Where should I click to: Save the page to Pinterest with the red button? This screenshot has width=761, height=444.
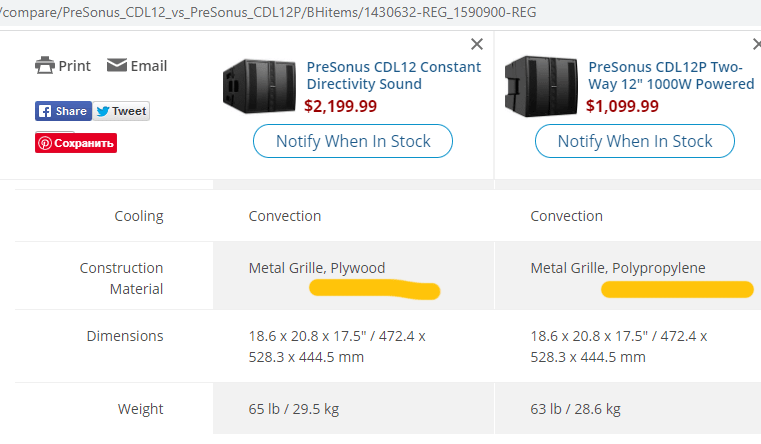click(x=76, y=143)
